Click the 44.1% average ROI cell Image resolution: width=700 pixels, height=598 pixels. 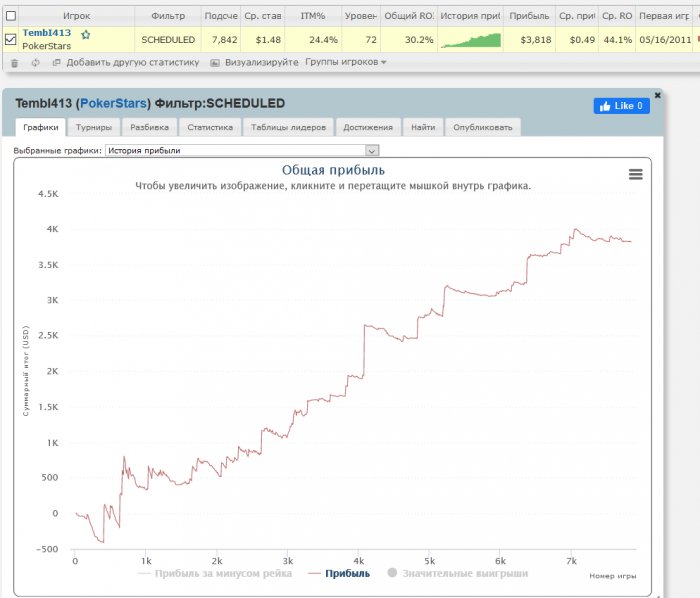617,40
